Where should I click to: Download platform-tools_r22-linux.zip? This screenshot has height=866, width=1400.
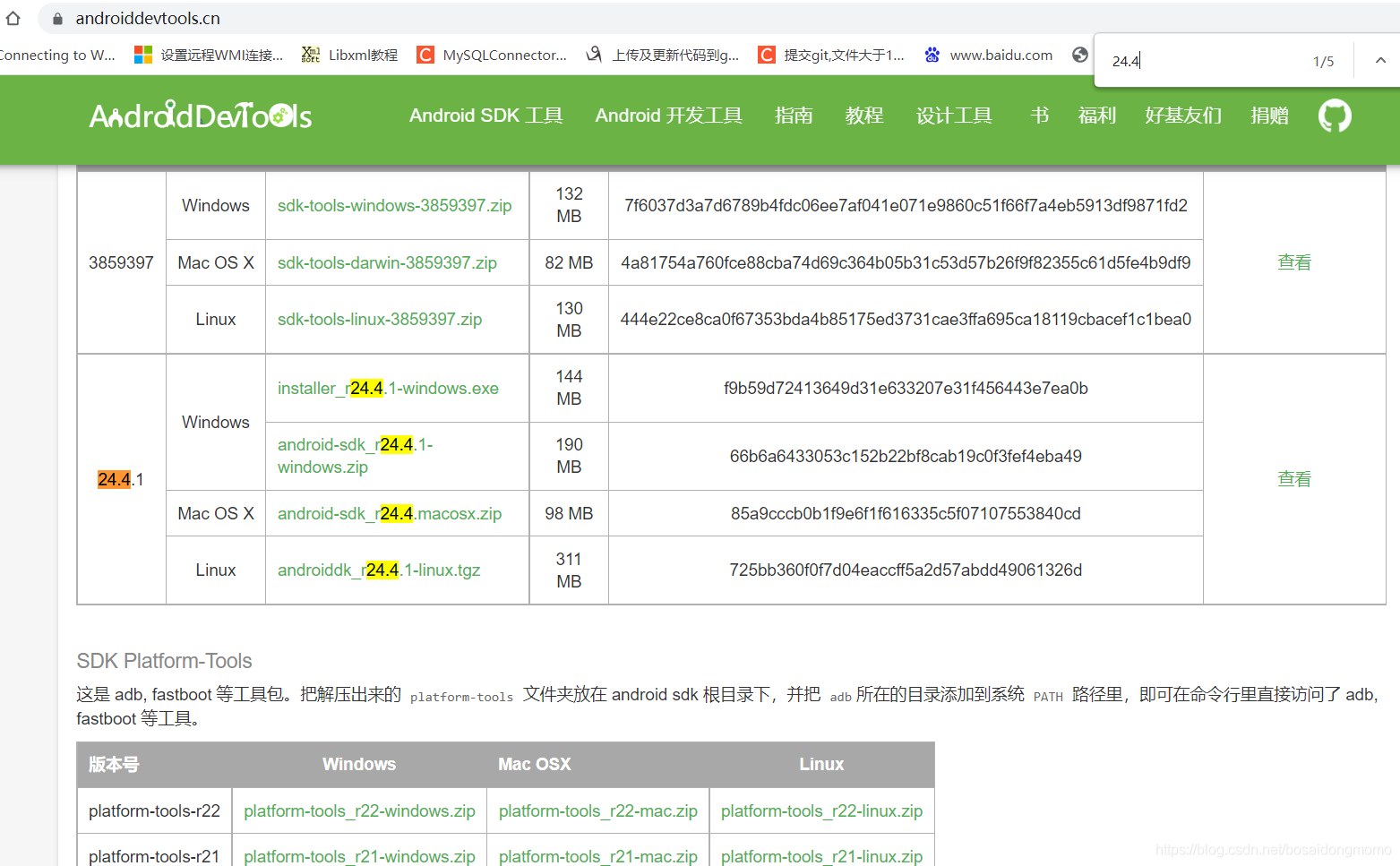821,810
